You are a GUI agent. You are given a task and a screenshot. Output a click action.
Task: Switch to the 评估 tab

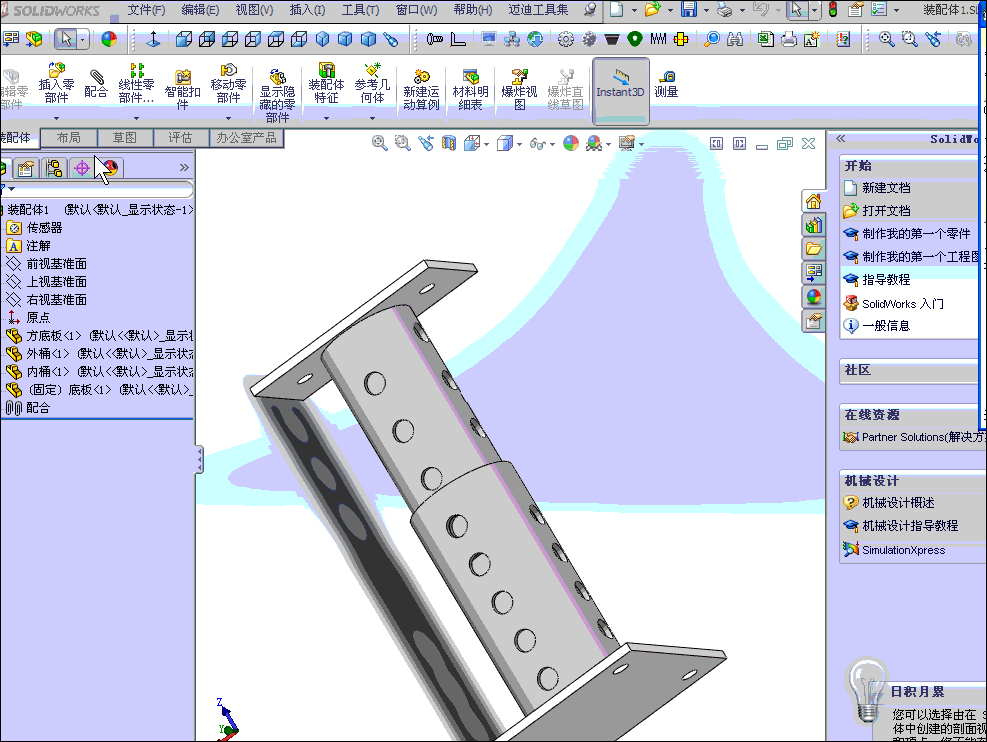pos(180,138)
